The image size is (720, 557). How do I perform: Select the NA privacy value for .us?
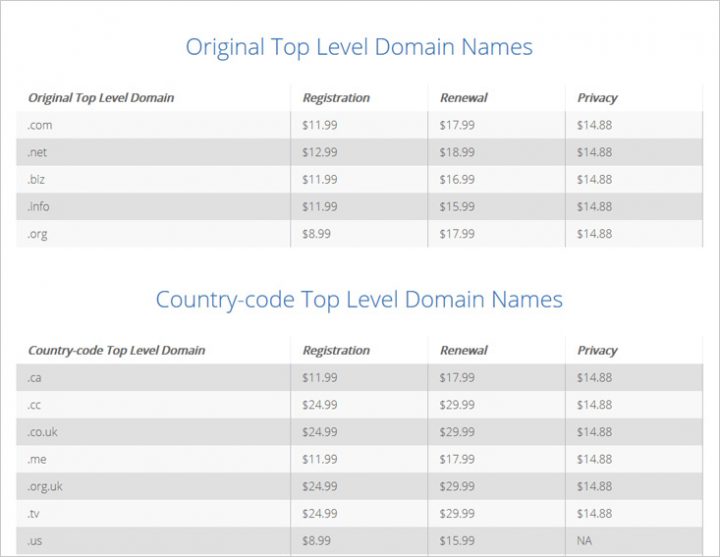click(584, 540)
